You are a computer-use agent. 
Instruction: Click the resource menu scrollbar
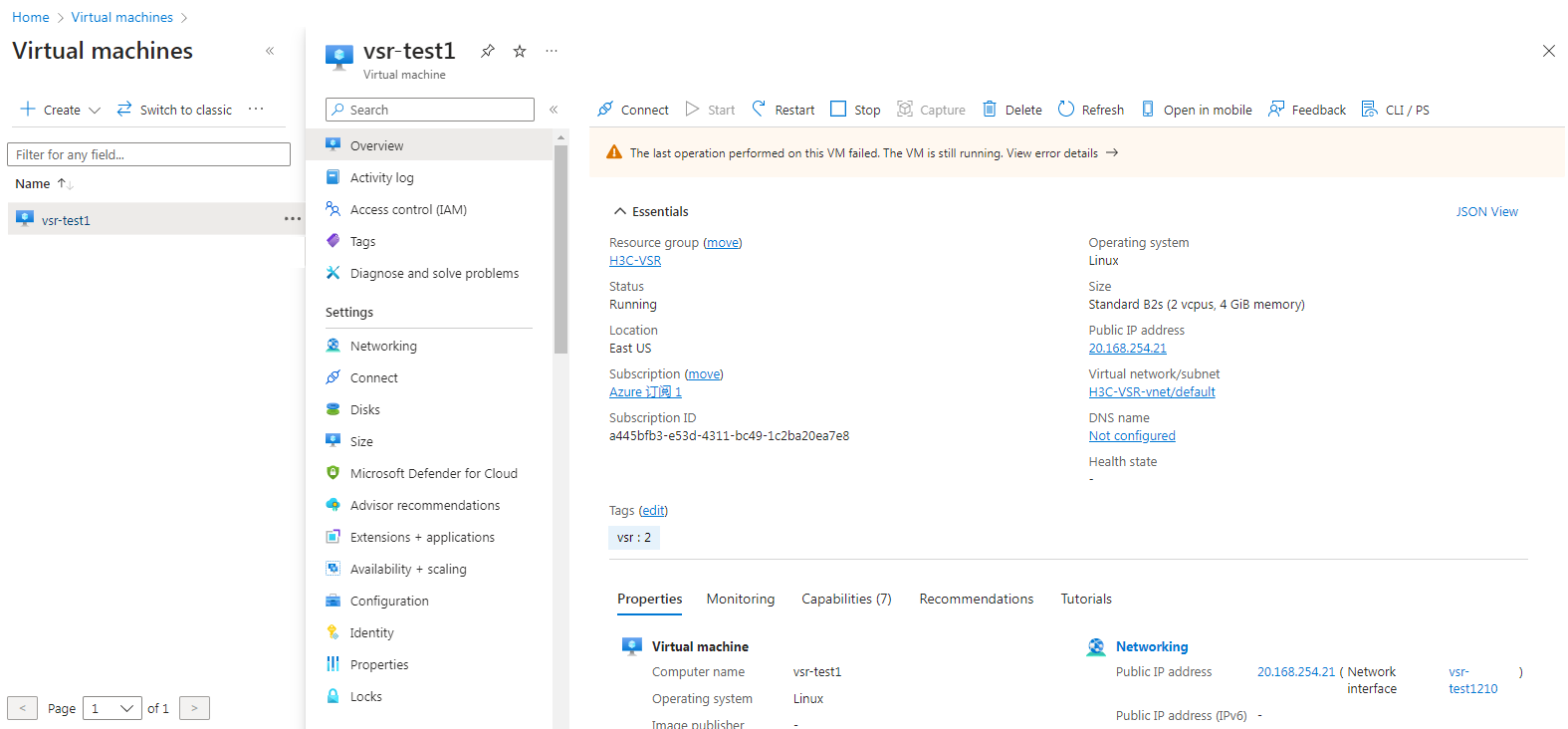[x=560, y=249]
